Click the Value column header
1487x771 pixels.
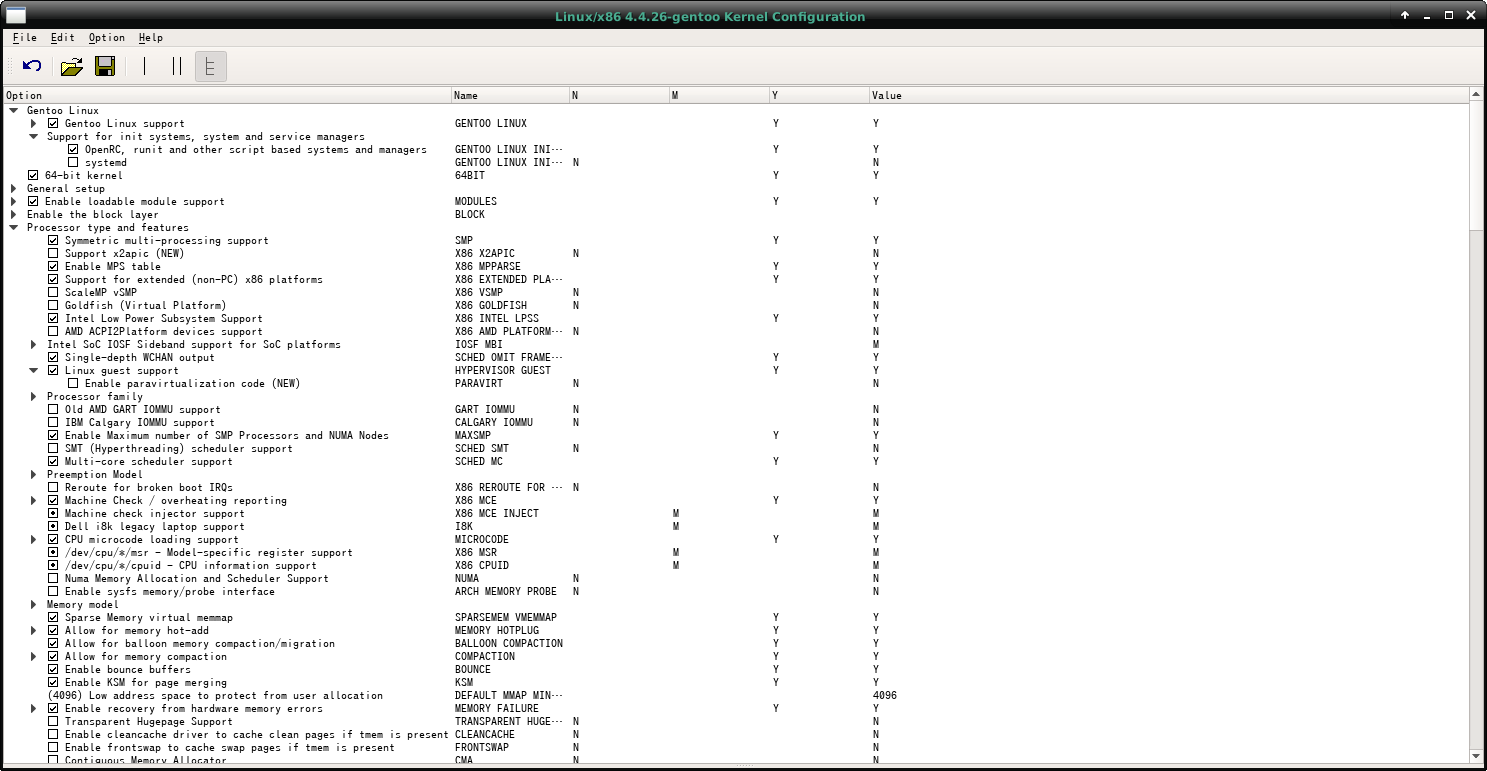coord(886,95)
